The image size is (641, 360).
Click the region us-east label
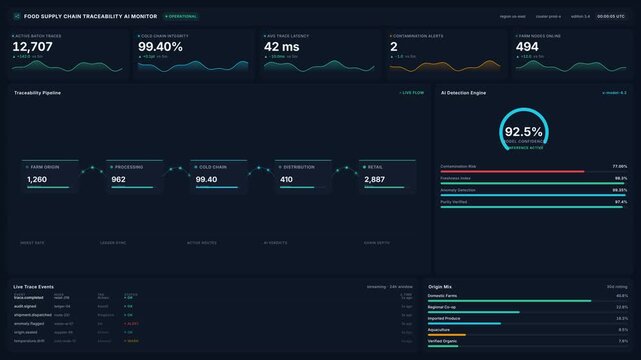click(512, 16)
